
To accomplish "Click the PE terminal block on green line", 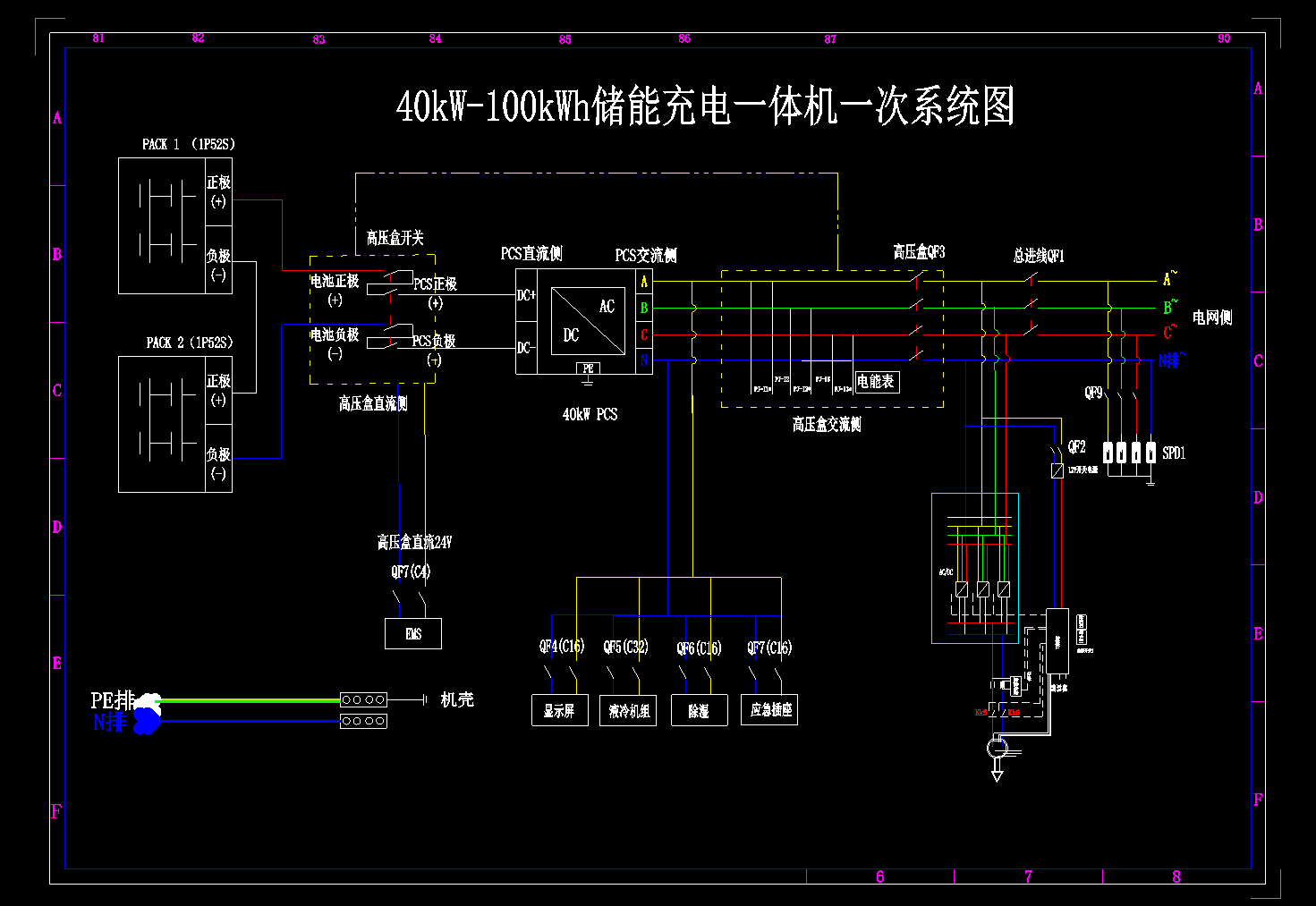I will click(x=363, y=699).
